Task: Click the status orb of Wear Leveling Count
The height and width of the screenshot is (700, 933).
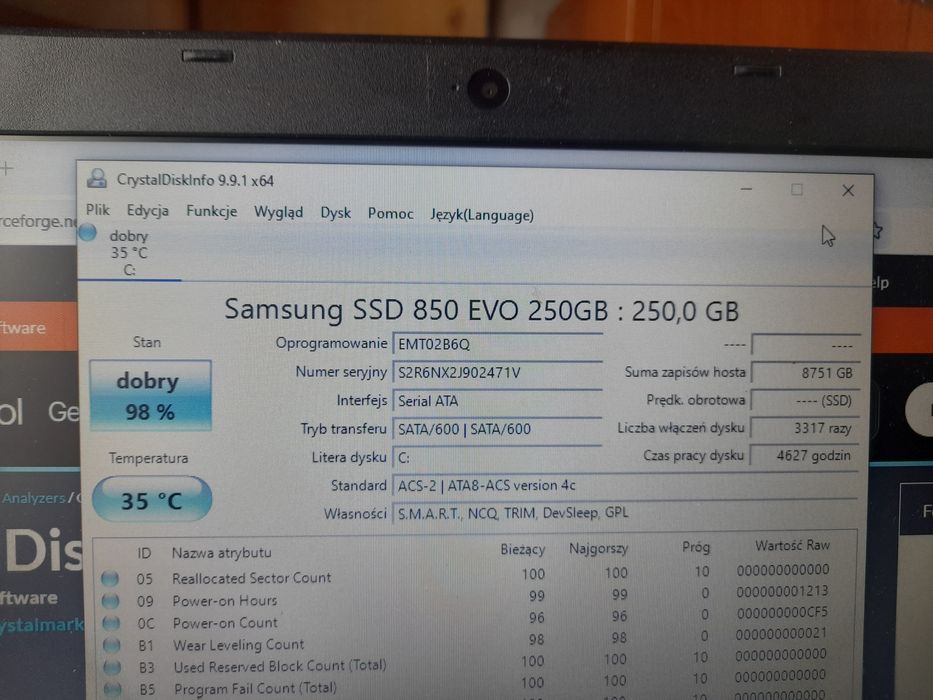Action: pos(112,645)
